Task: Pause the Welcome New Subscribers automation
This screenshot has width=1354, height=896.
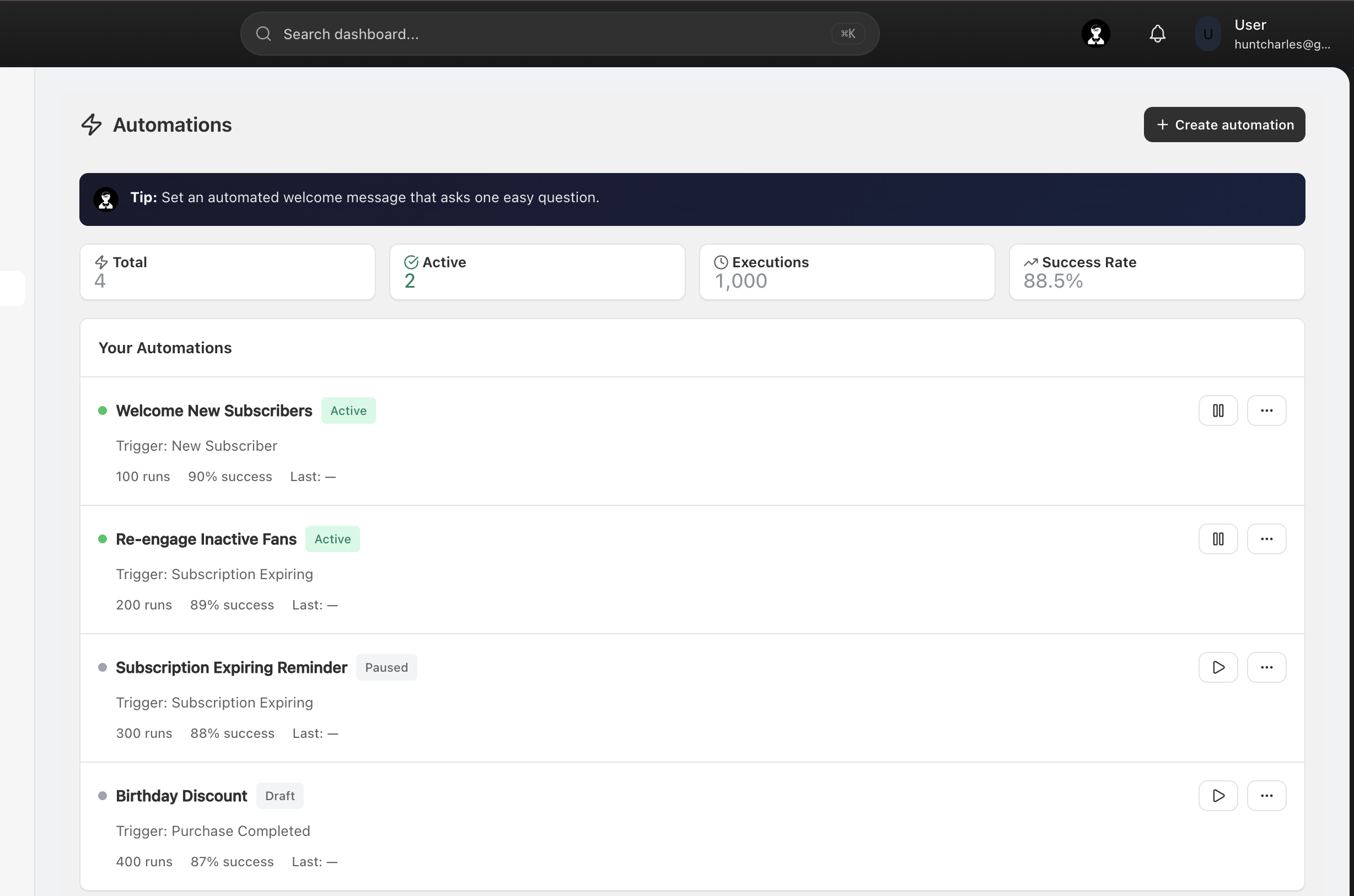Action: pyautogui.click(x=1217, y=411)
